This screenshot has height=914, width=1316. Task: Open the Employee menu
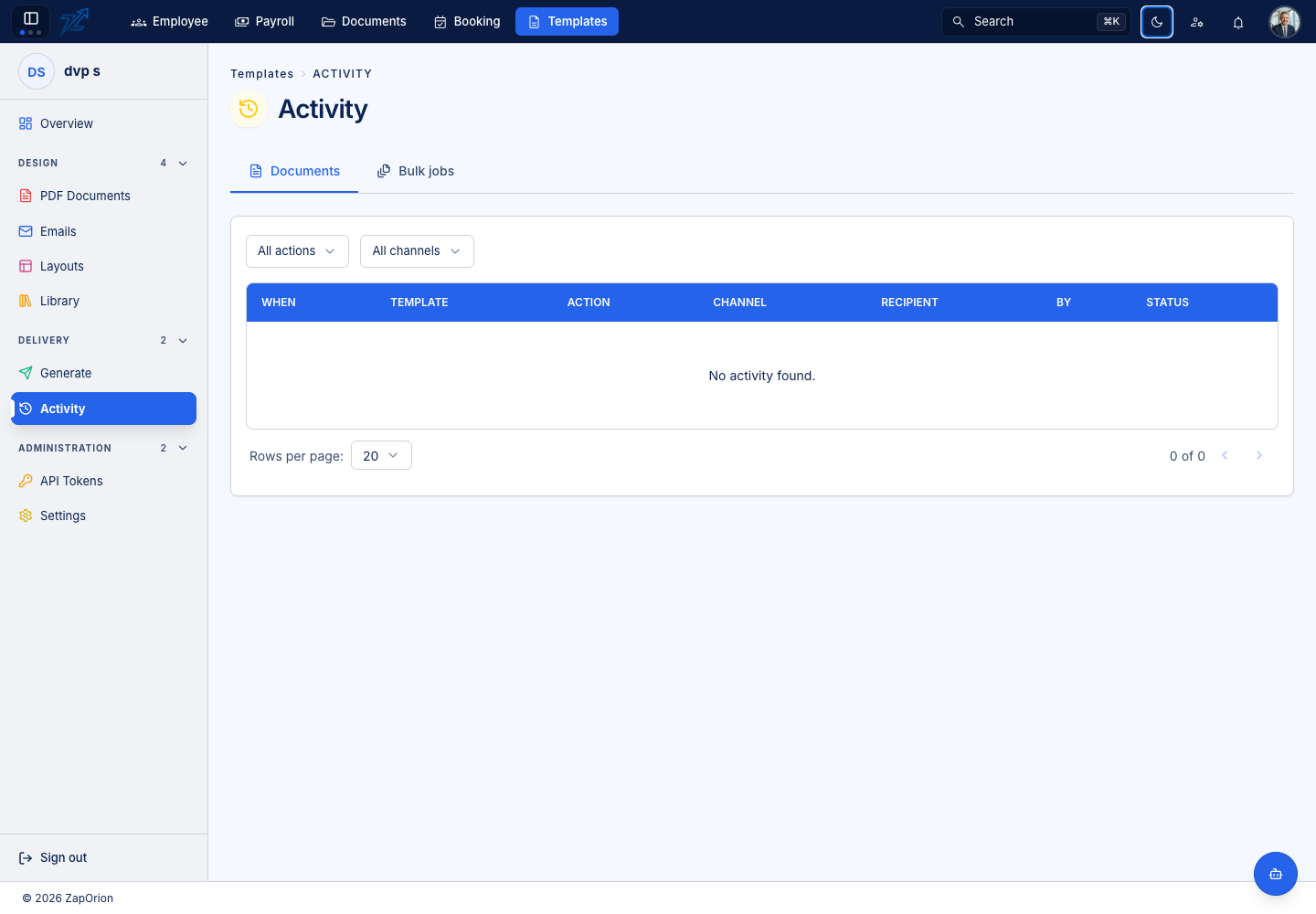170,21
